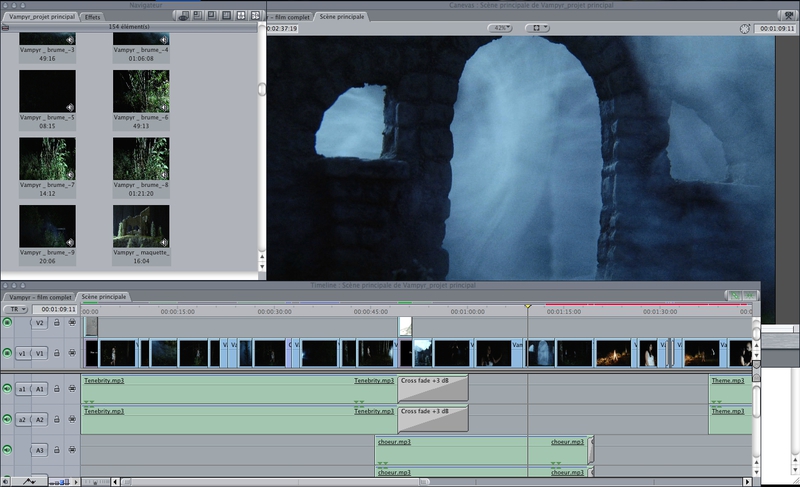Select the A3 destination track button

tap(39, 450)
